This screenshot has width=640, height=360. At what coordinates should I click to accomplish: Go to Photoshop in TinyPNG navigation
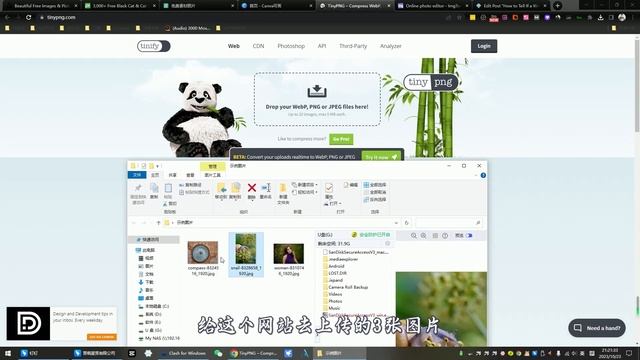pyautogui.click(x=291, y=46)
